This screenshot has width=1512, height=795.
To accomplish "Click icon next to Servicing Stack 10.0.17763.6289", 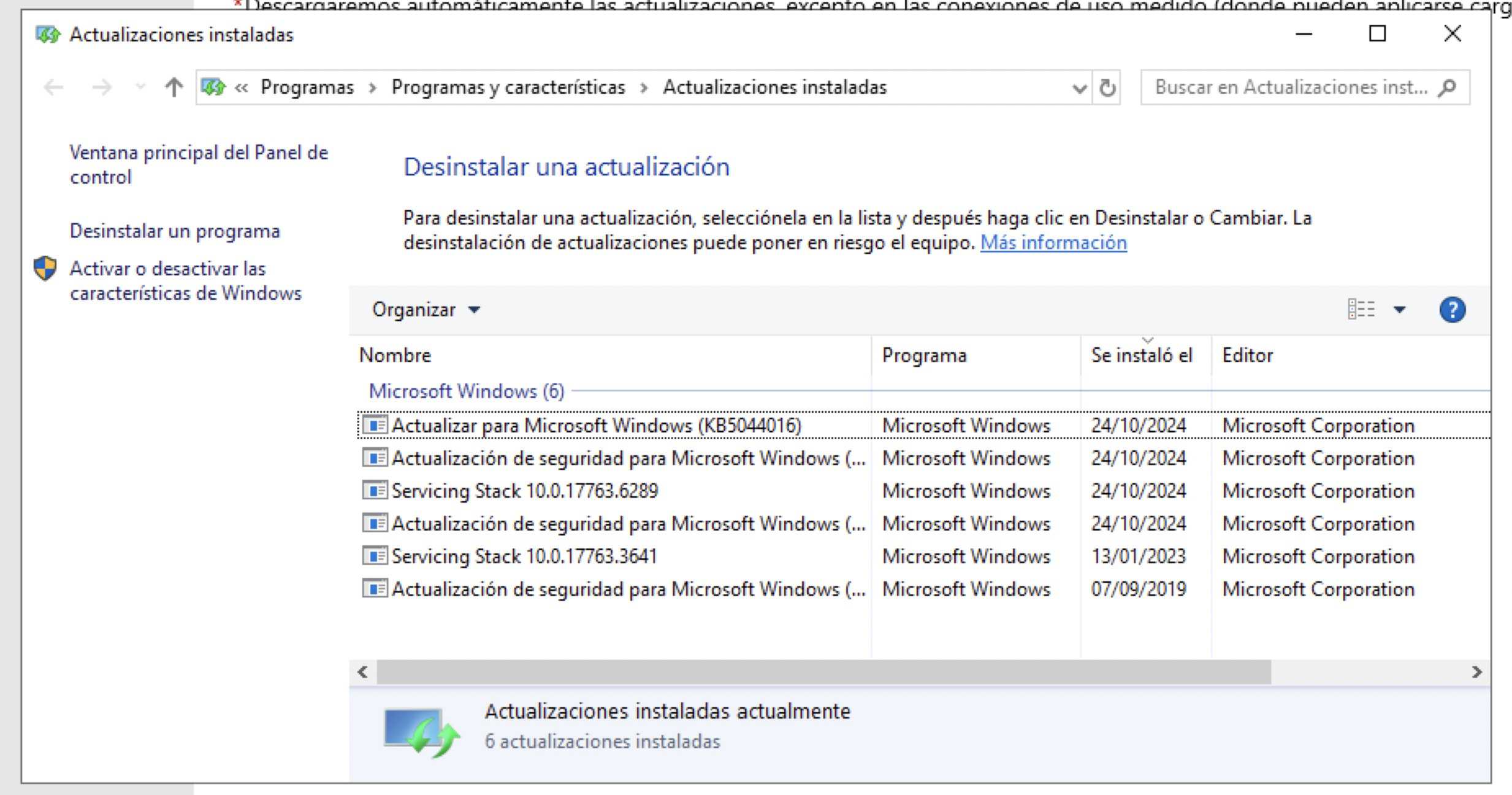I will point(375,490).
